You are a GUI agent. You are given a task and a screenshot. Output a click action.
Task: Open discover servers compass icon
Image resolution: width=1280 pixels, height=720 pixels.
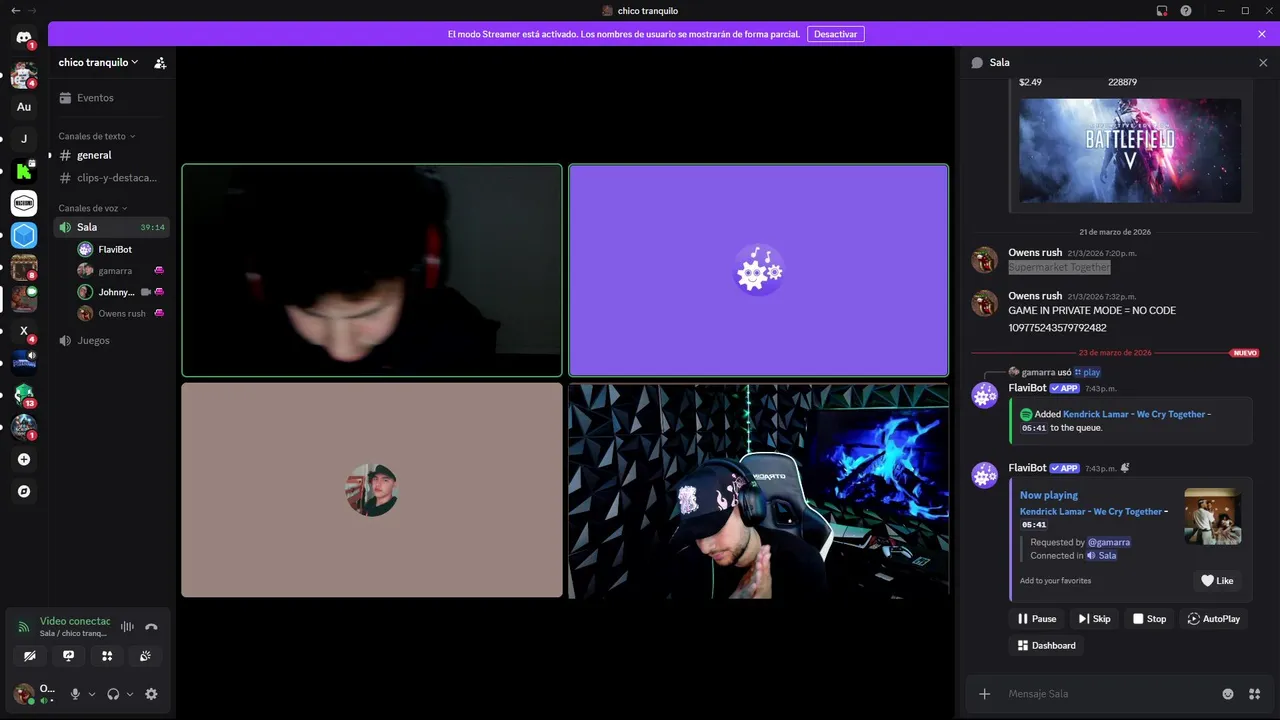(x=24, y=492)
